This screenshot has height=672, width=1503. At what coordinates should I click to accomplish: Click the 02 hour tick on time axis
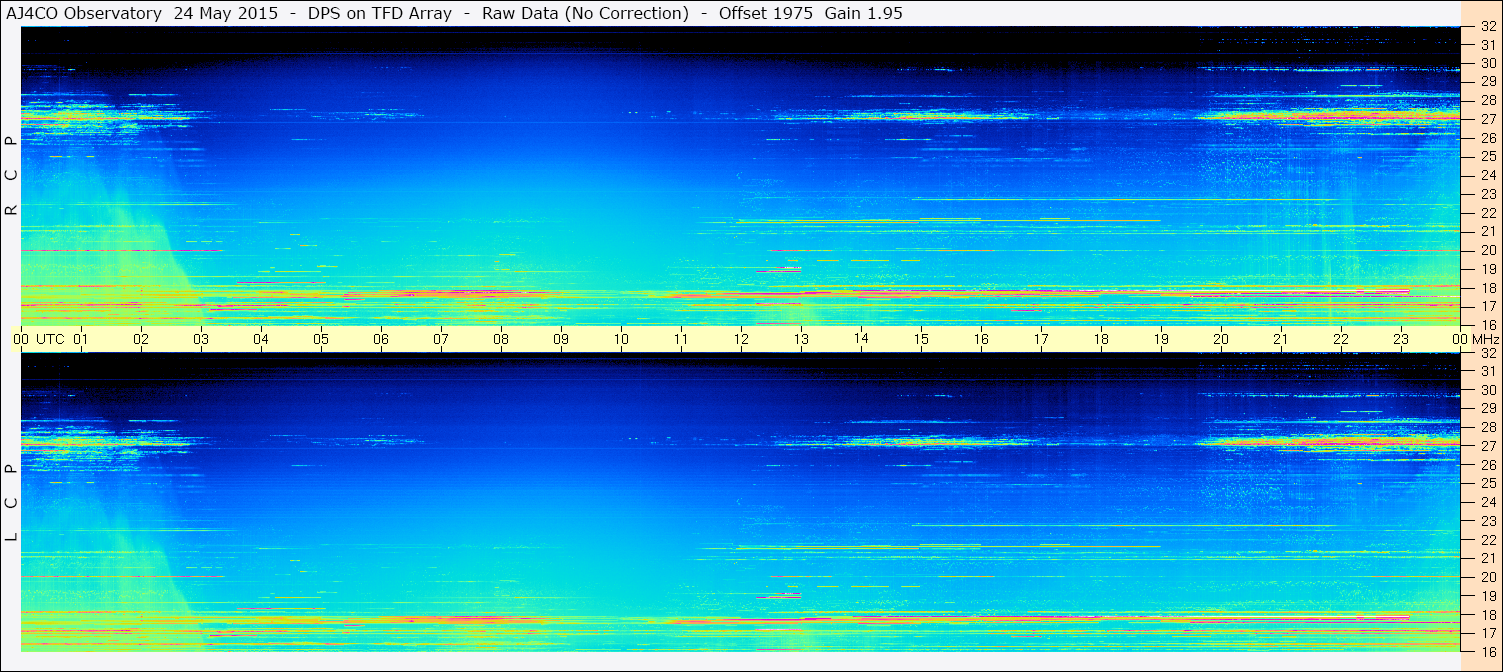141,339
